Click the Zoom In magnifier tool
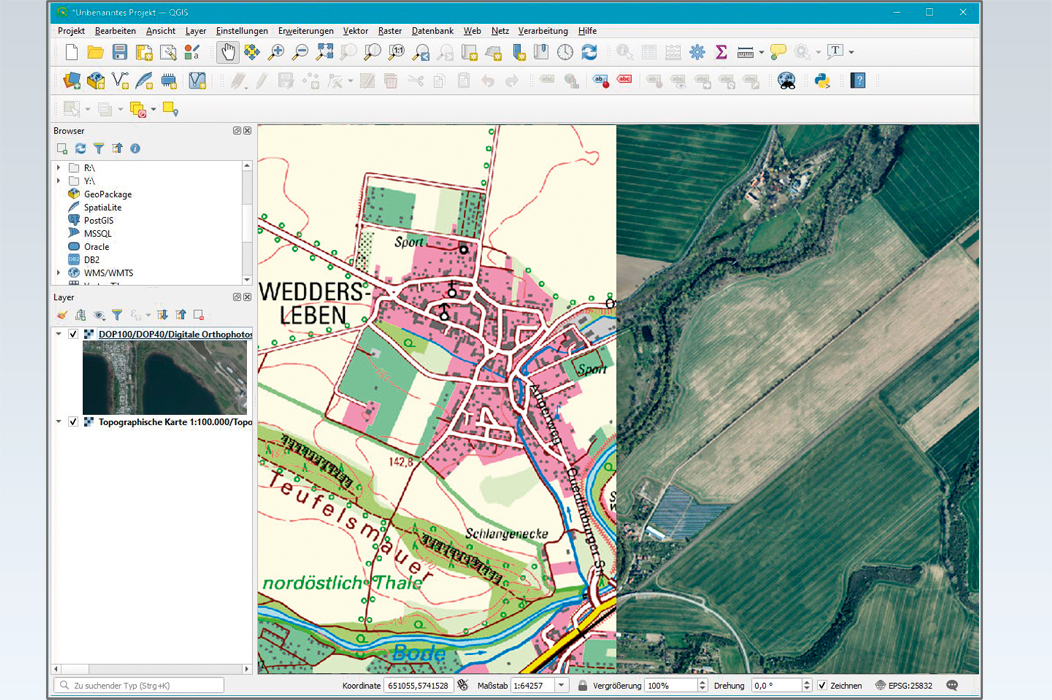The image size is (1052, 700). (x=275, y=52)
